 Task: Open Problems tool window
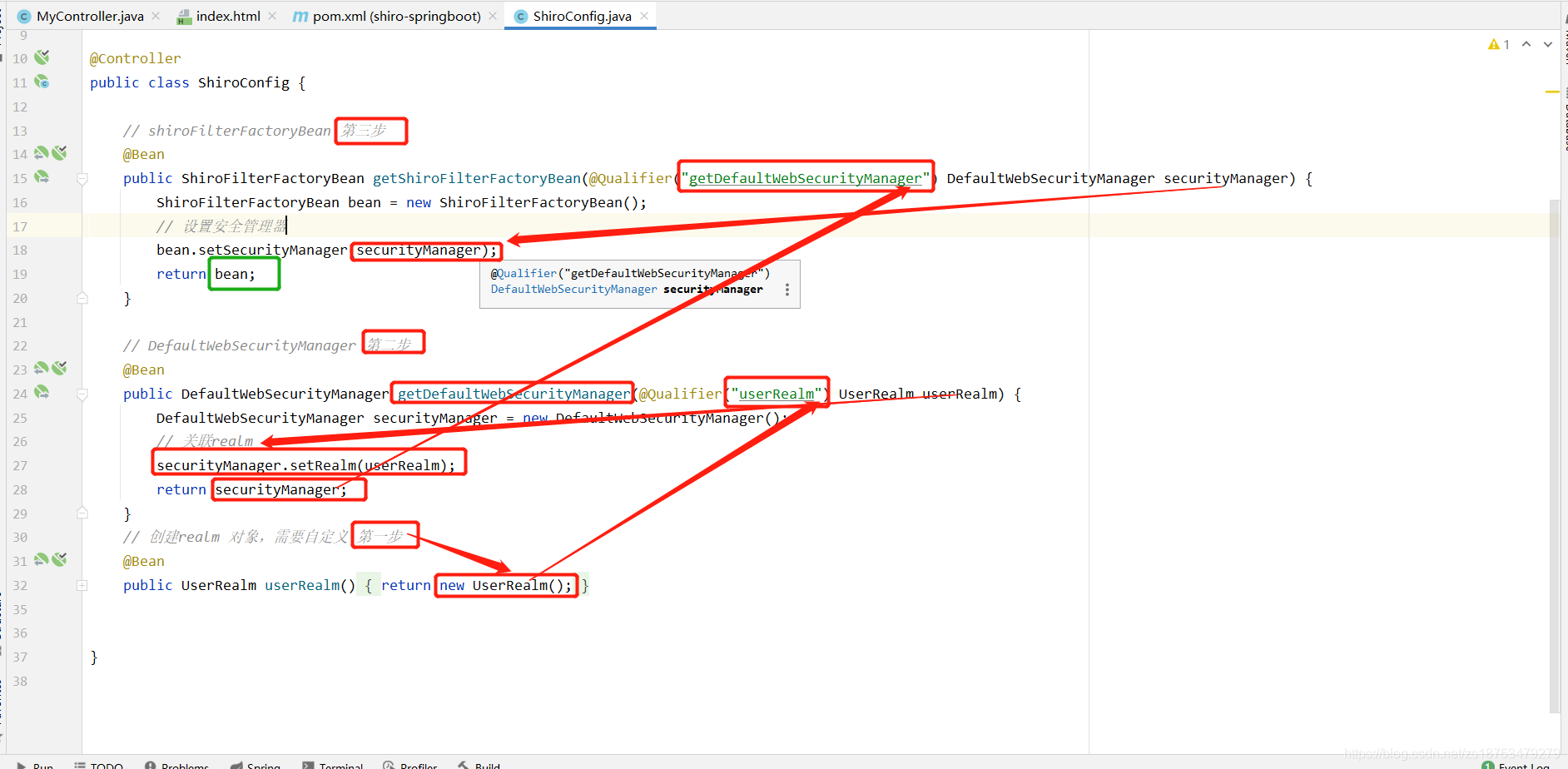[176, 766]
